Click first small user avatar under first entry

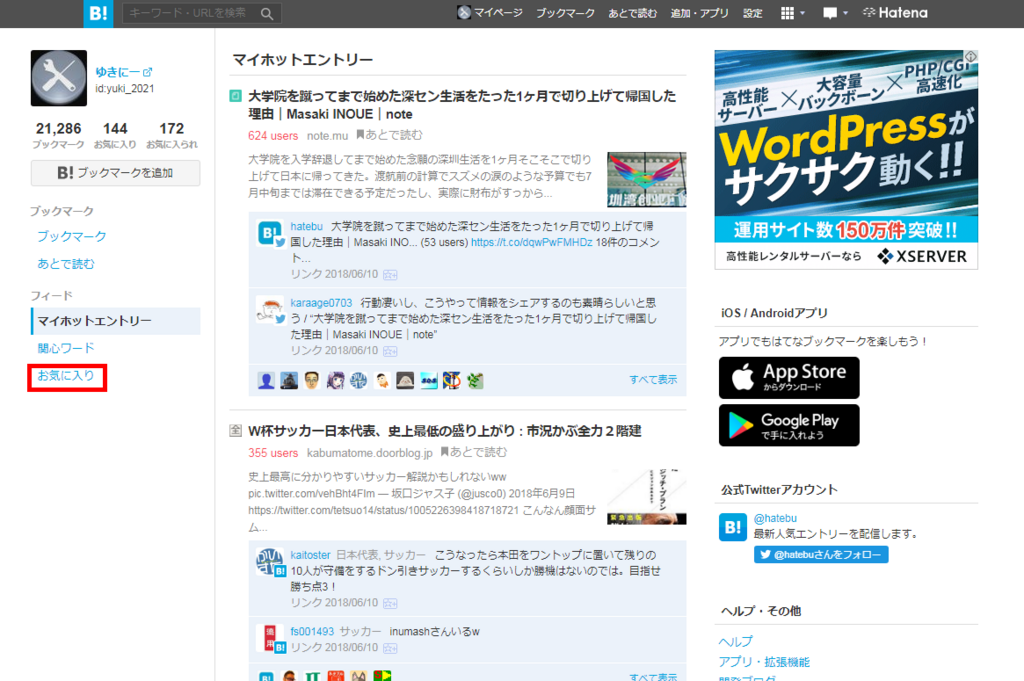[266, 380]
